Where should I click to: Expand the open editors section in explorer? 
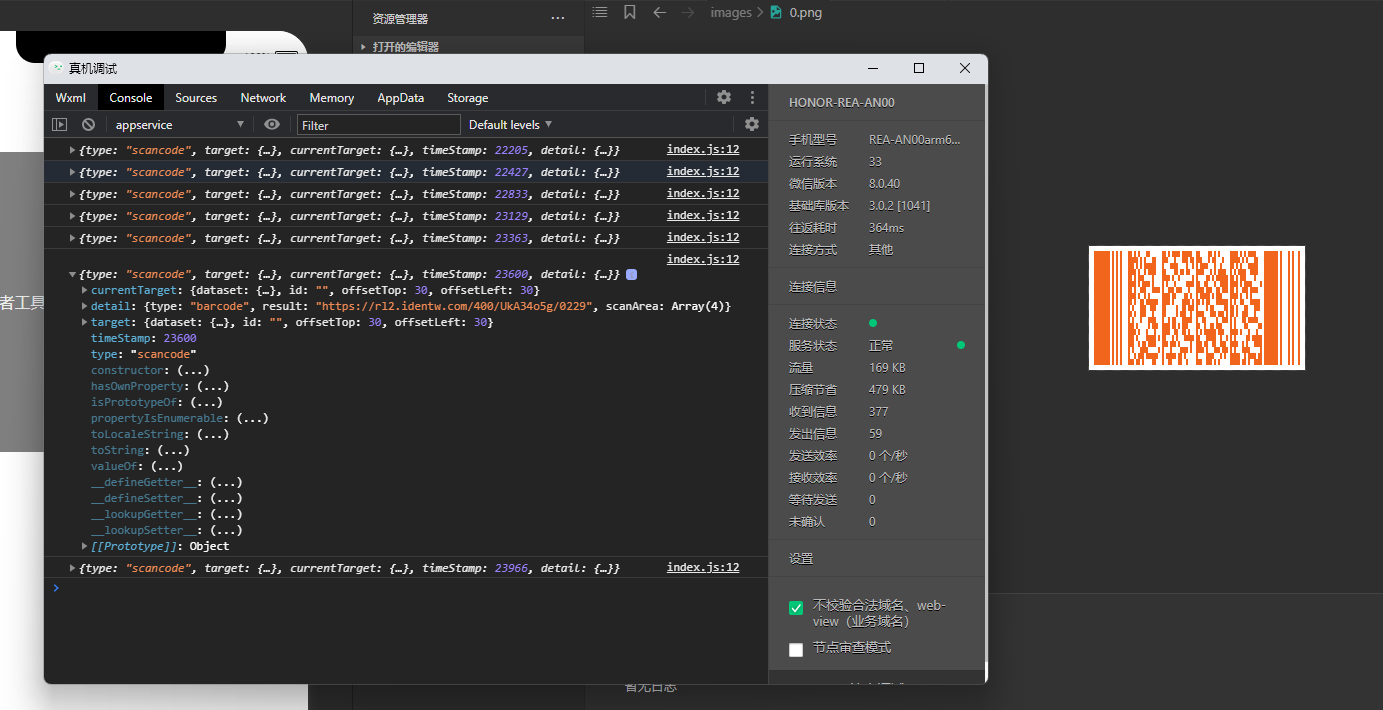(362, 47)
